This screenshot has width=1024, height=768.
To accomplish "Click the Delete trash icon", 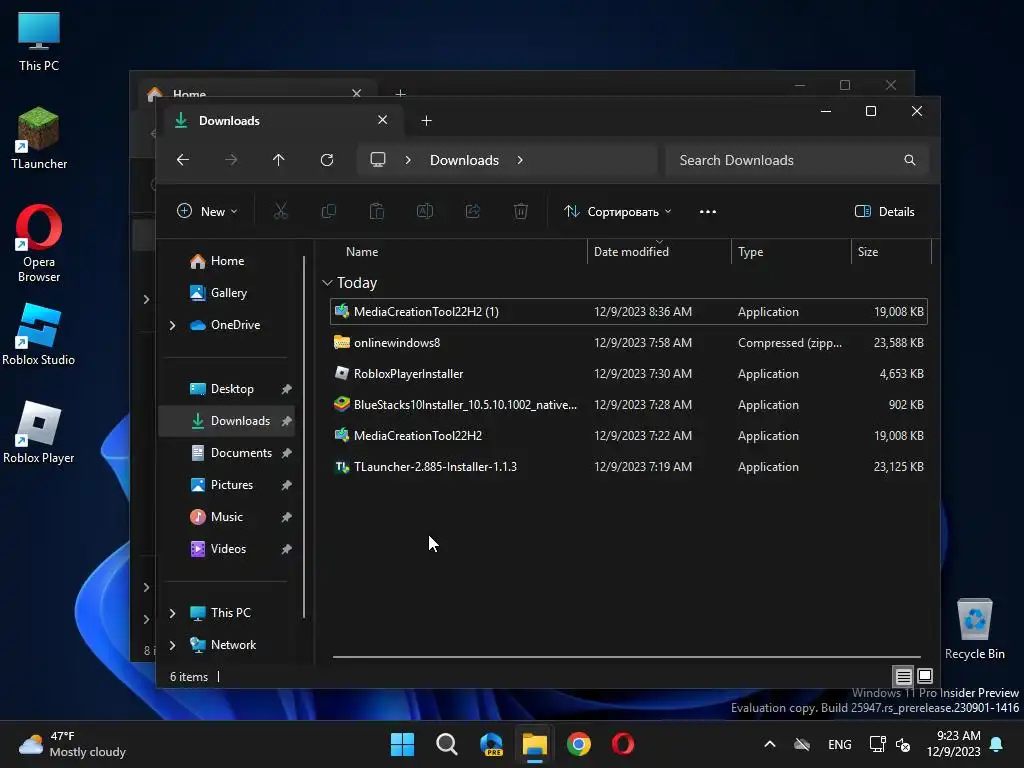I will (520, 212).
